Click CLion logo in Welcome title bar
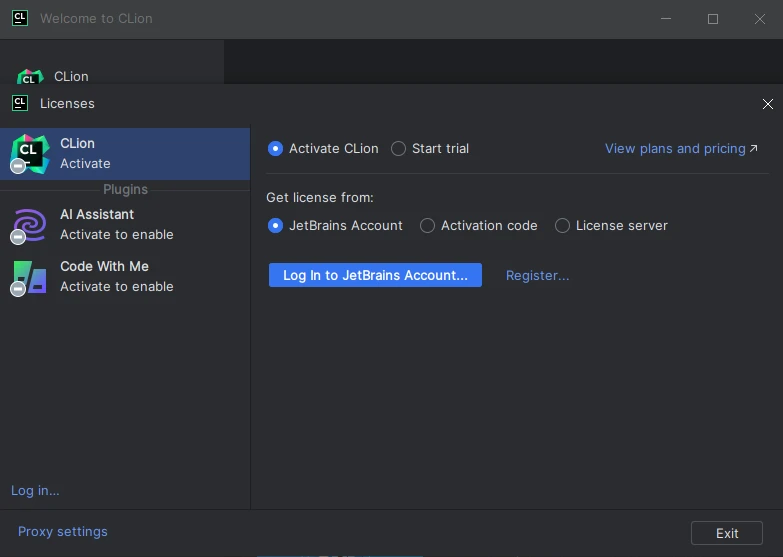The height and width of the screenshot is (557, 783). coord(19,18)
